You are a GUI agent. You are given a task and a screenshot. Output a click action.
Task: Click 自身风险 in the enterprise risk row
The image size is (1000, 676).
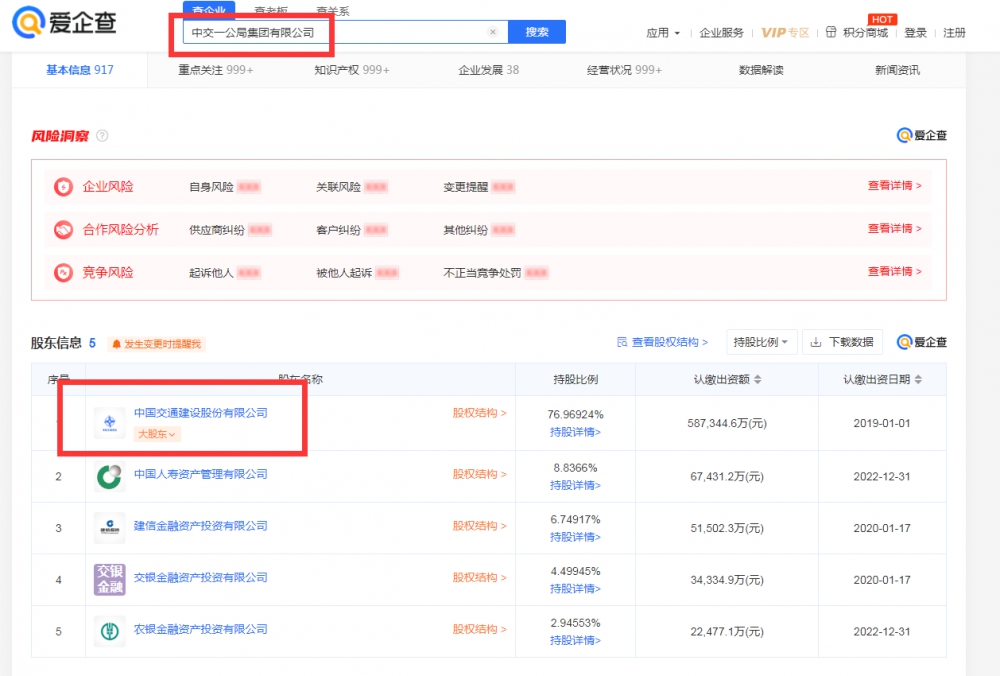[211, 187]
